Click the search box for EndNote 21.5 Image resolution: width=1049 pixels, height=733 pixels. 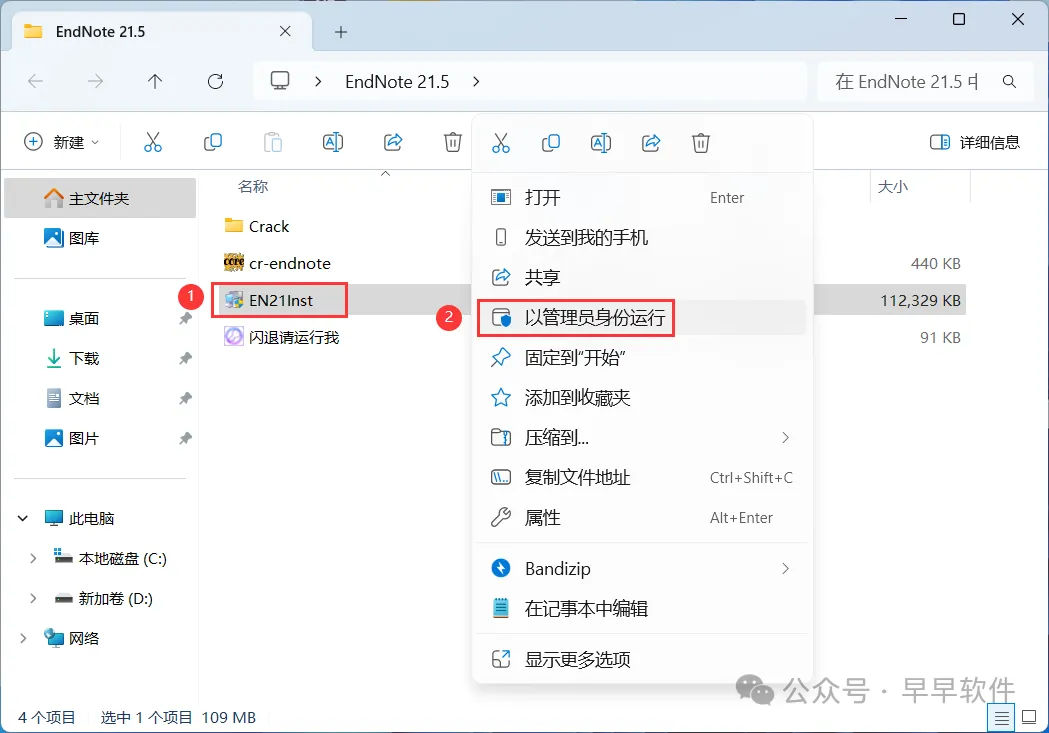(x=926, y=82)
